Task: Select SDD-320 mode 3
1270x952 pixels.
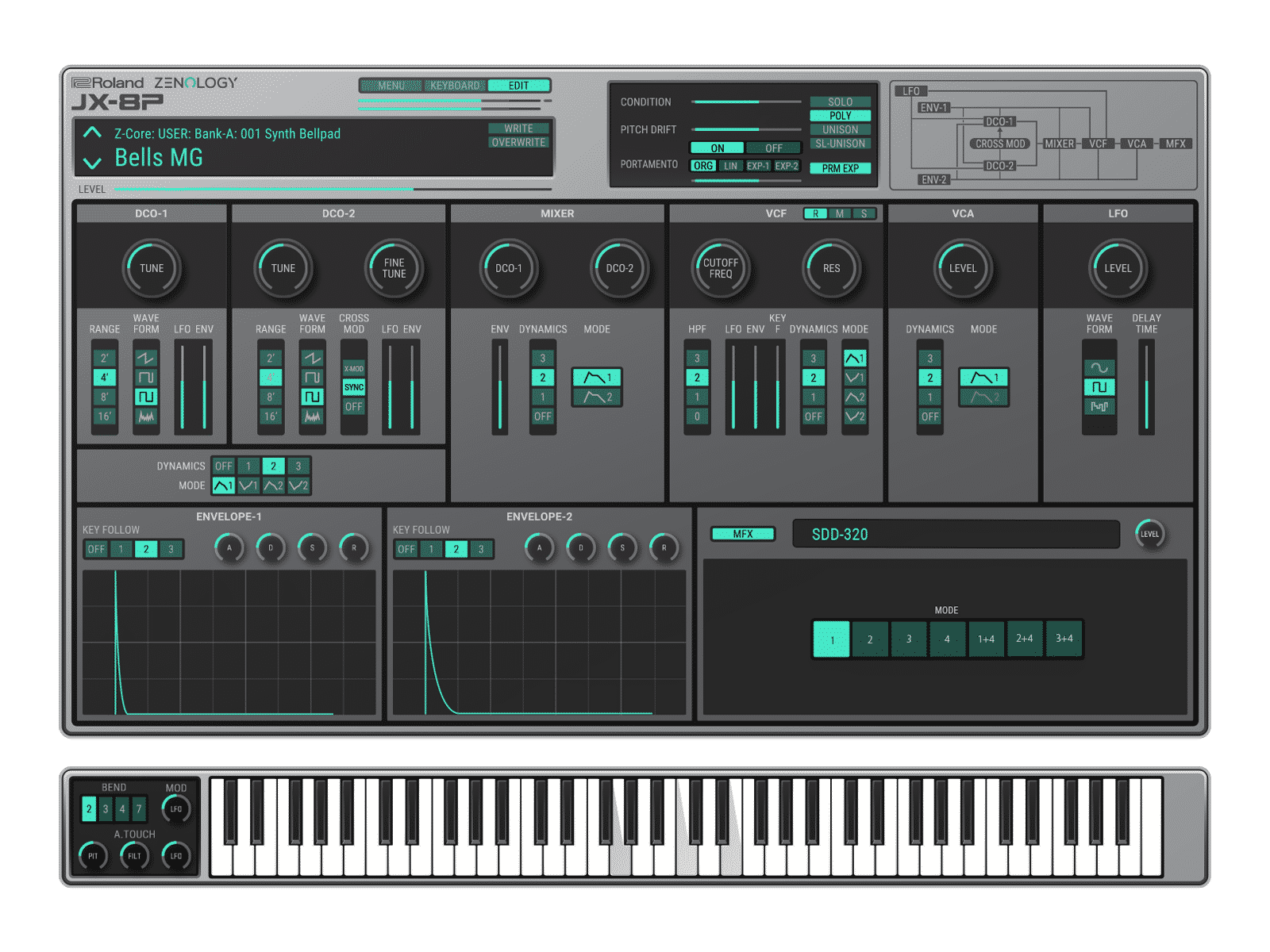Action: pos(909,639)
